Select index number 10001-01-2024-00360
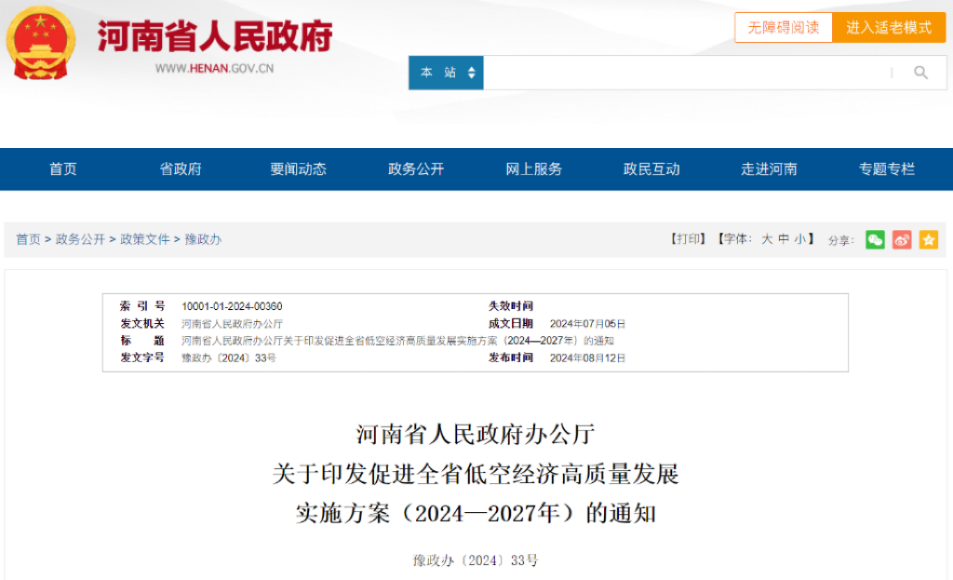The image size is (953, 580). pyautogui.click(x=232, y=306)
